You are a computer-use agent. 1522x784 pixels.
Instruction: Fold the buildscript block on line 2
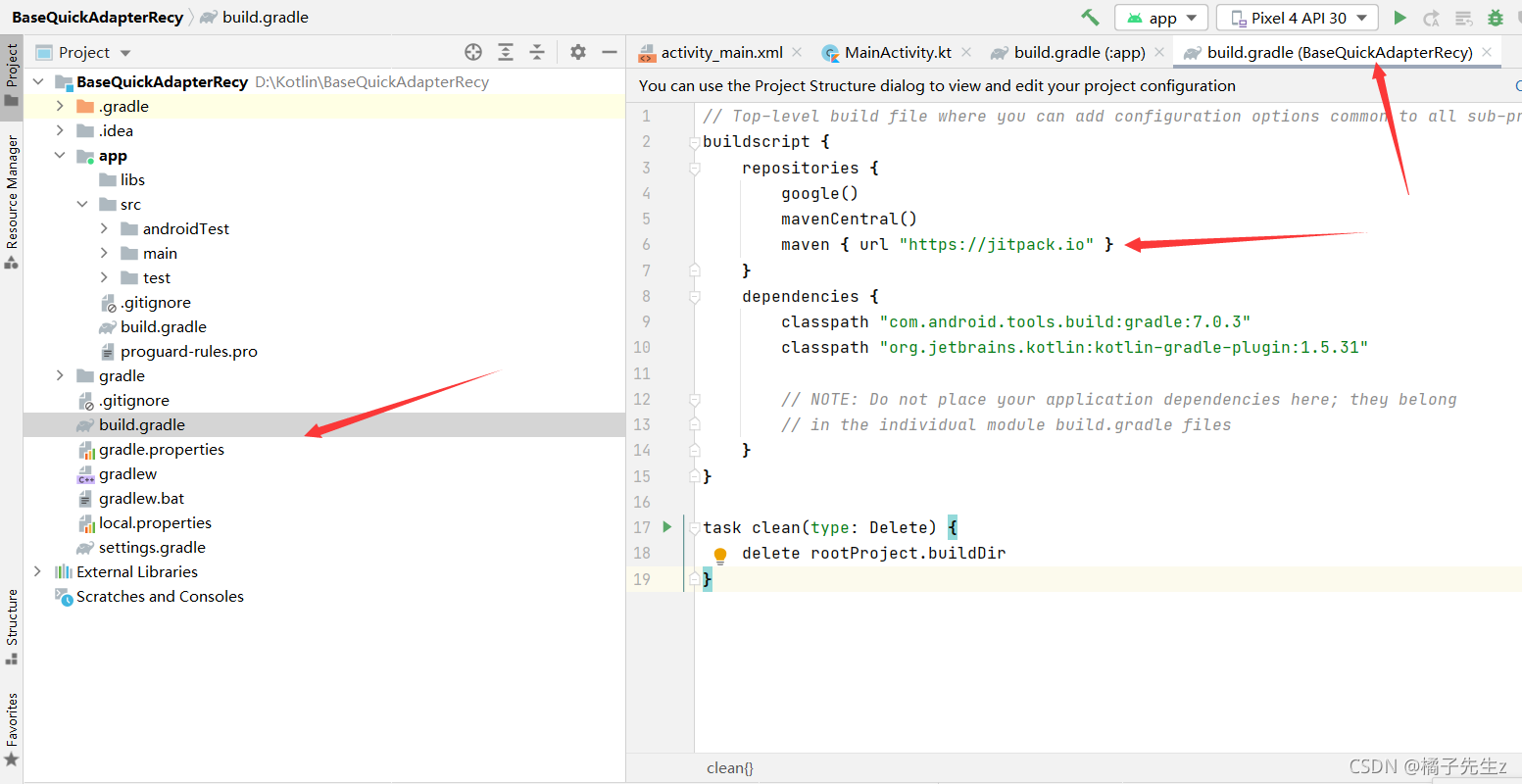(694, 142)
